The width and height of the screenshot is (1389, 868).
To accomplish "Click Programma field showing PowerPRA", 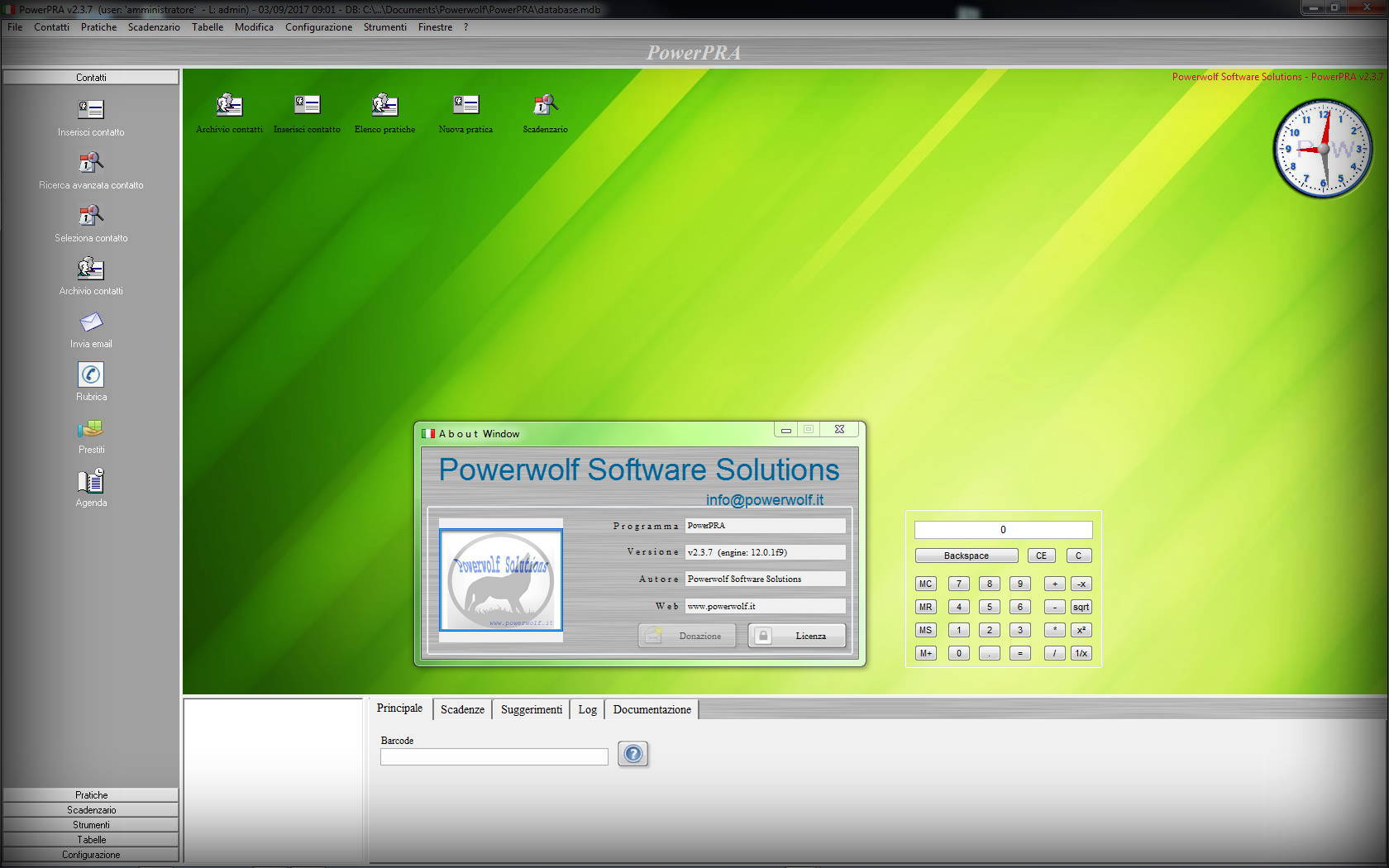I will point(765,526).
